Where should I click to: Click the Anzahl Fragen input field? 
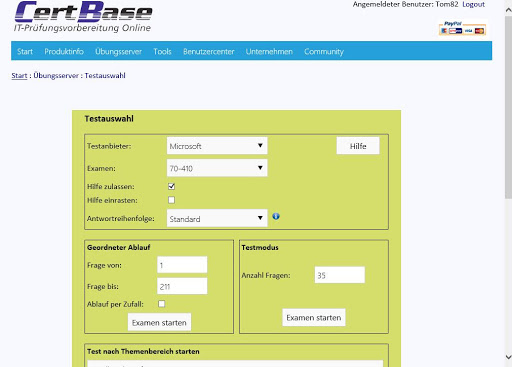pyautogui.click(x=340, y=275)
